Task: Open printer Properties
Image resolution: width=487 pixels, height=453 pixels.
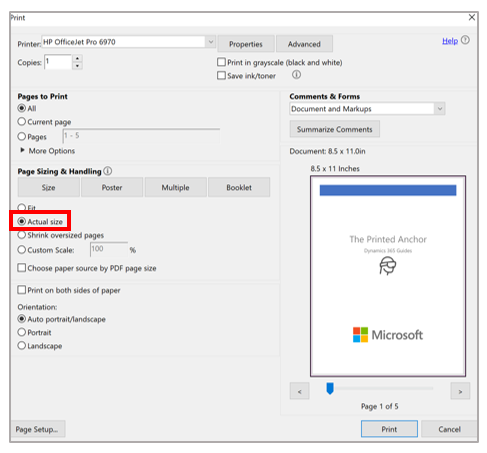Action: coord(246,44)
